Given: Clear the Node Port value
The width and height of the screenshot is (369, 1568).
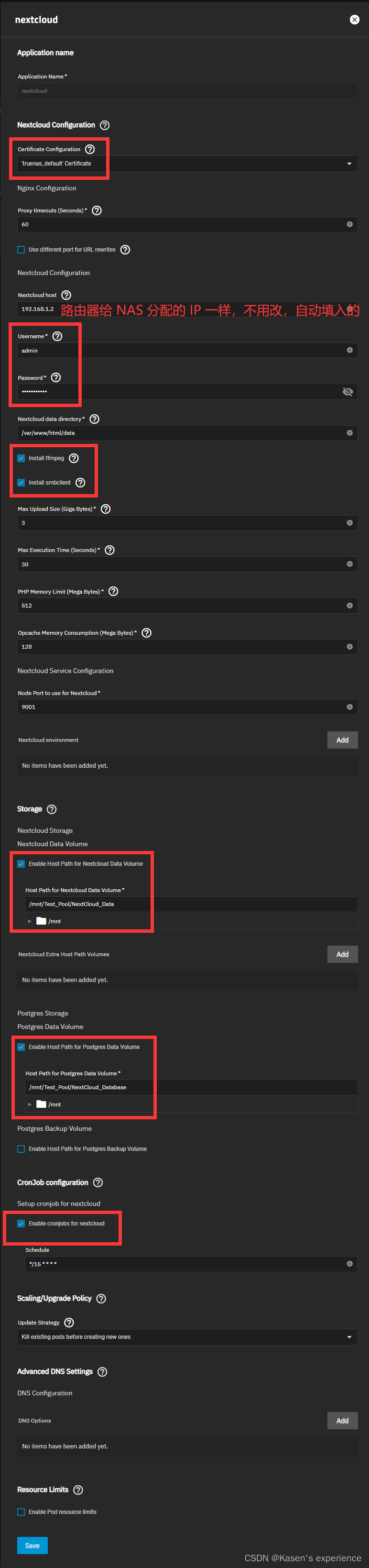Looking at the screenshot, I should 349,707.
